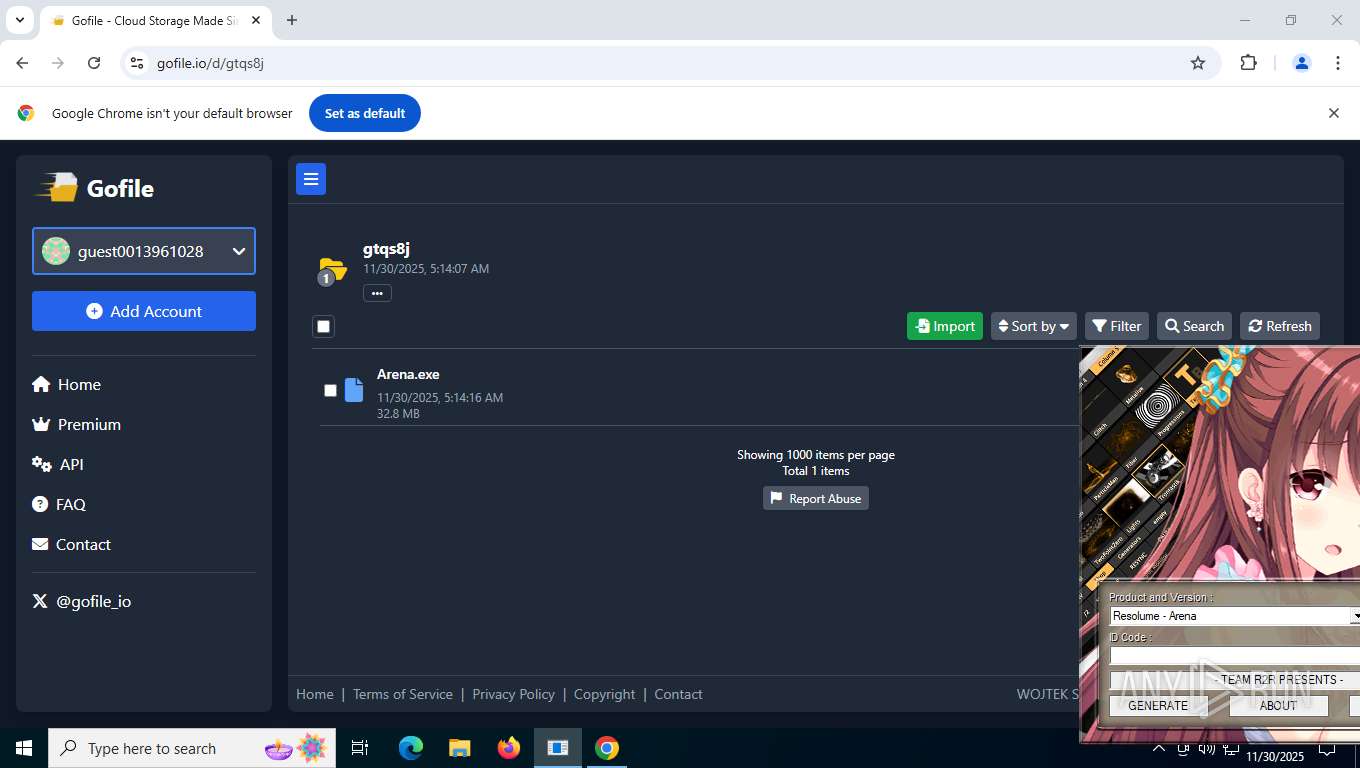
Task: Open the tab search chevron
Action: (19, 20)
